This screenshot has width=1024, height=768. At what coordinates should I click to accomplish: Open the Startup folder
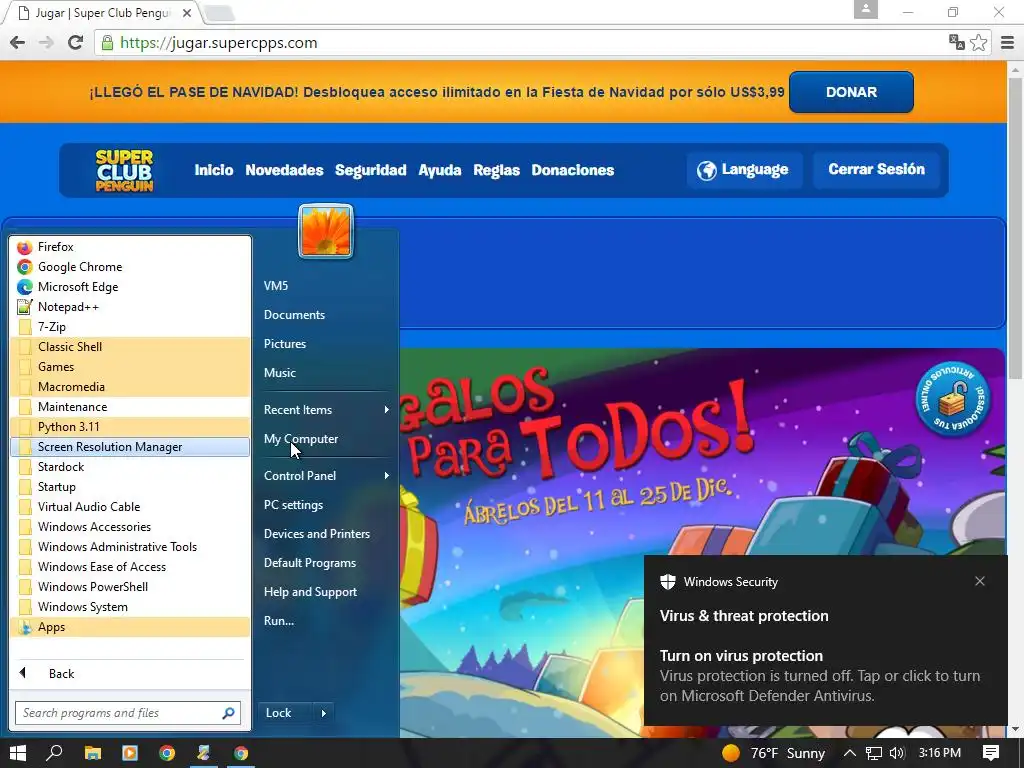click(x=130, y=487)
